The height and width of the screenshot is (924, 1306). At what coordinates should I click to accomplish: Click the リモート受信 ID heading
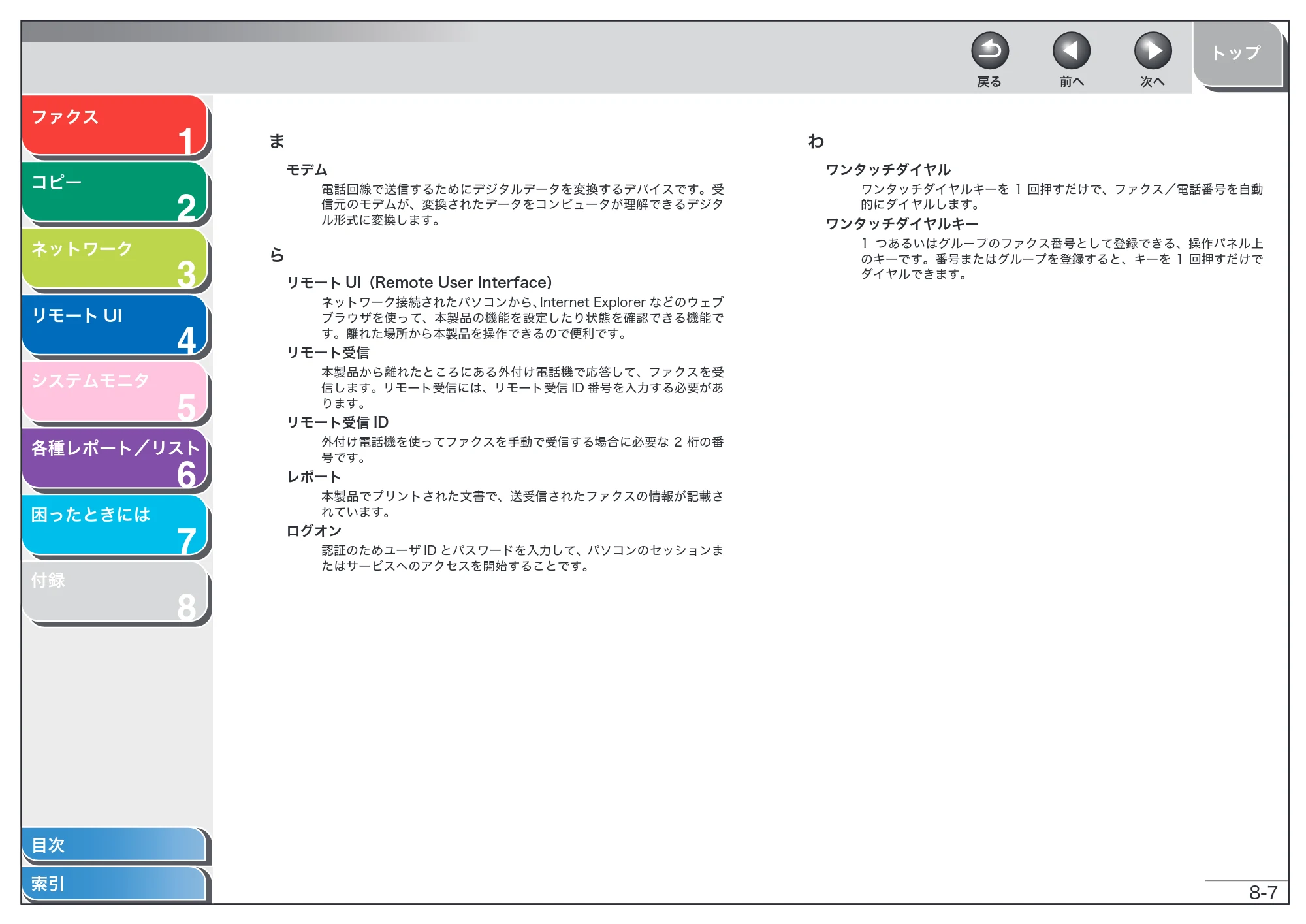pos(338,422)
